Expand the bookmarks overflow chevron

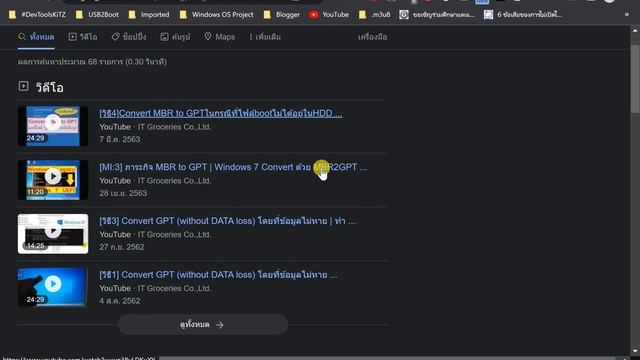tap(627, 15)
